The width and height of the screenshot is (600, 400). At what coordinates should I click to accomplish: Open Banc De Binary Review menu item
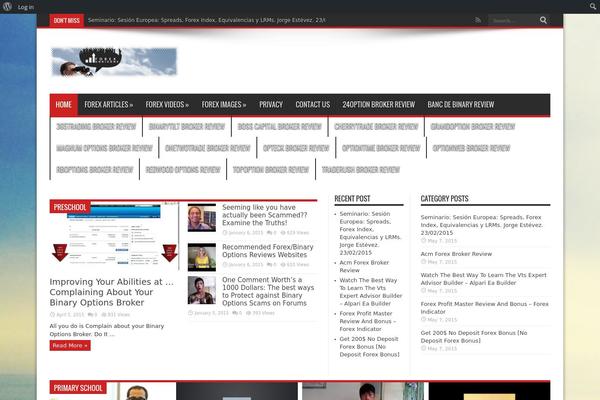click(461, 104)
